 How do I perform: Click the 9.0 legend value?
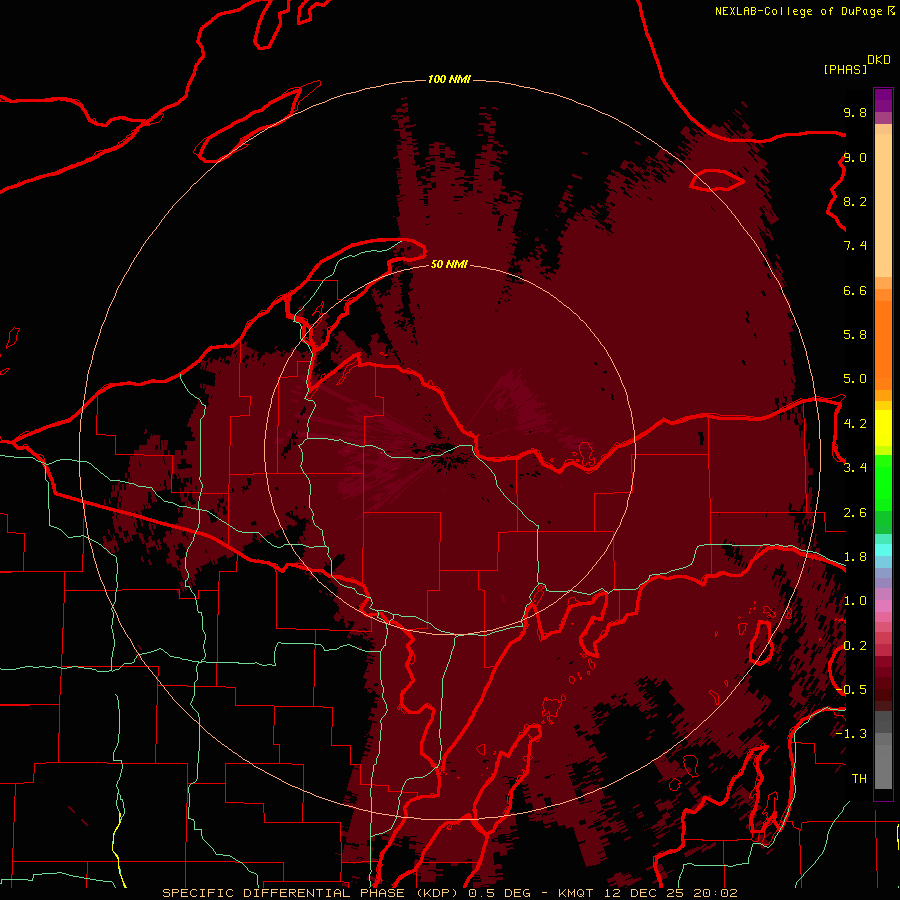click(855, 157)
